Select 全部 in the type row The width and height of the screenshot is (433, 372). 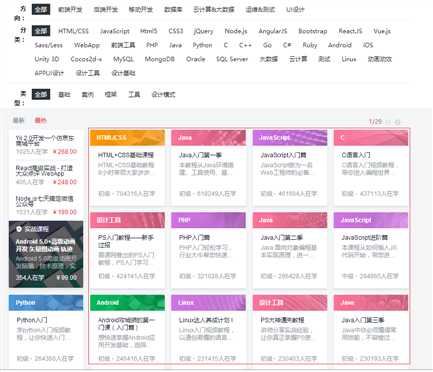tap(41, 94)
